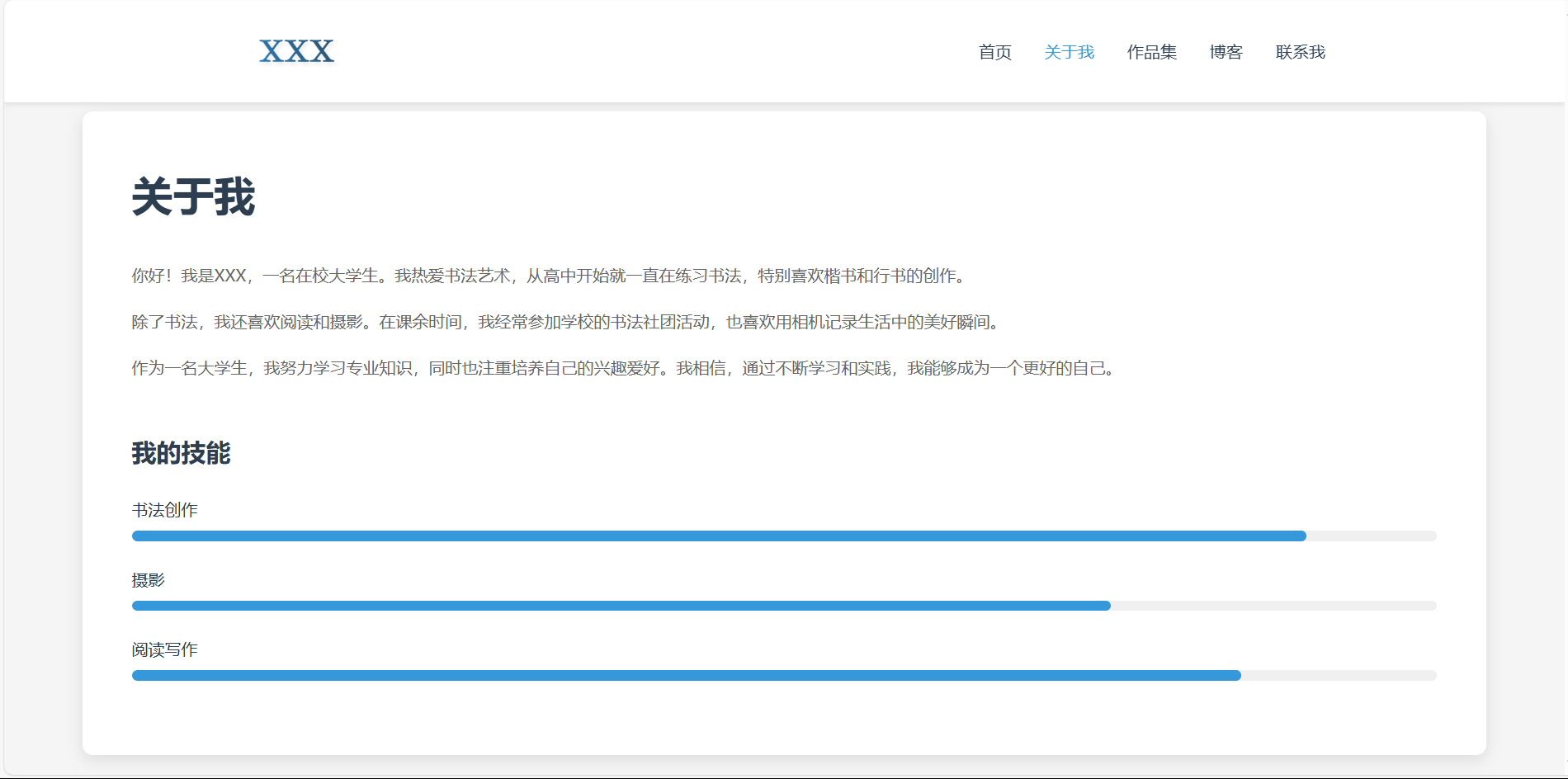Click the blue fill of 摄影 progress bar

pos(621,606)
